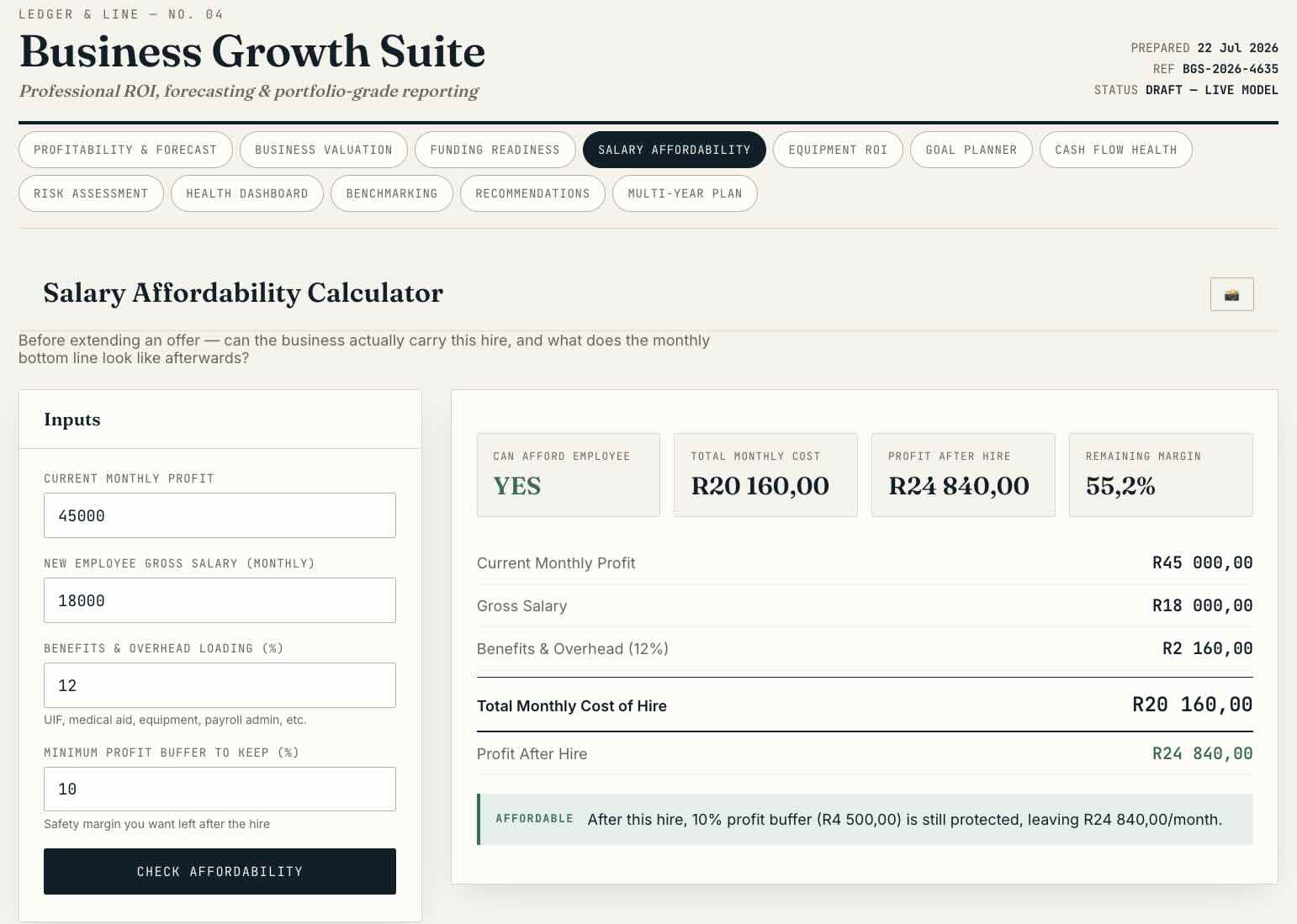Click the Minimum Profit Buffer input
The height and width of the screenshot is (924, 1297).
click(x=220, y=789)
